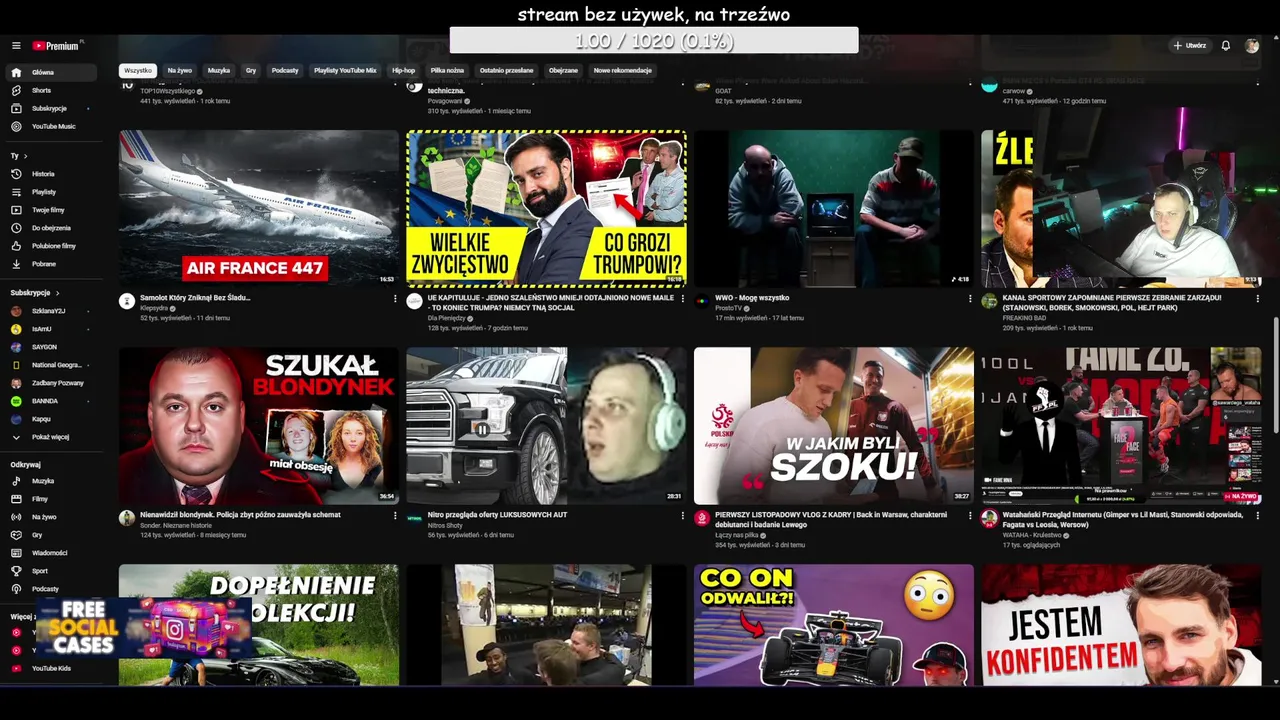Open the IsAmU subscription channel
Image resolution: width=1280 pixels, height=720 pixels.
pos(50,329)
